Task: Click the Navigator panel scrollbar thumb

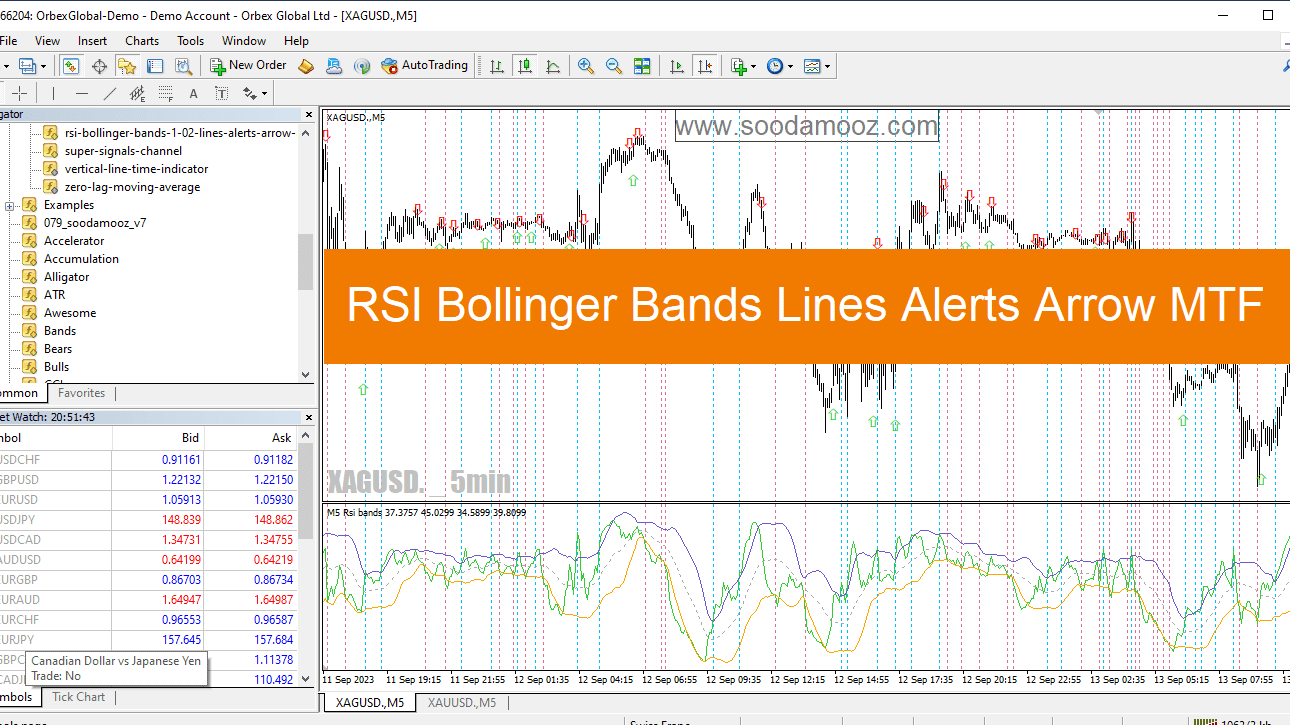Action: (305, 262)
